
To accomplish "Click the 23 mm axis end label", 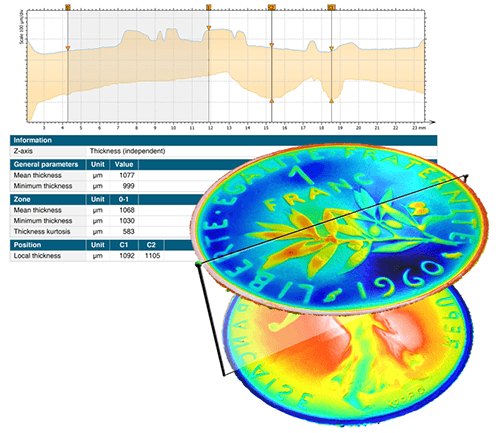I will click(419, 128).
